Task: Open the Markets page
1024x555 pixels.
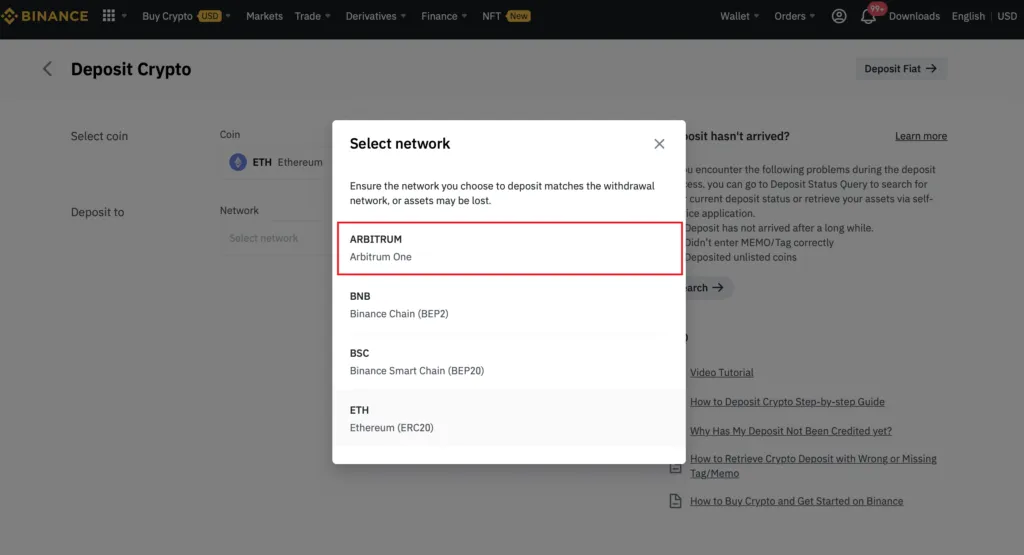Action: click(264, 16)
